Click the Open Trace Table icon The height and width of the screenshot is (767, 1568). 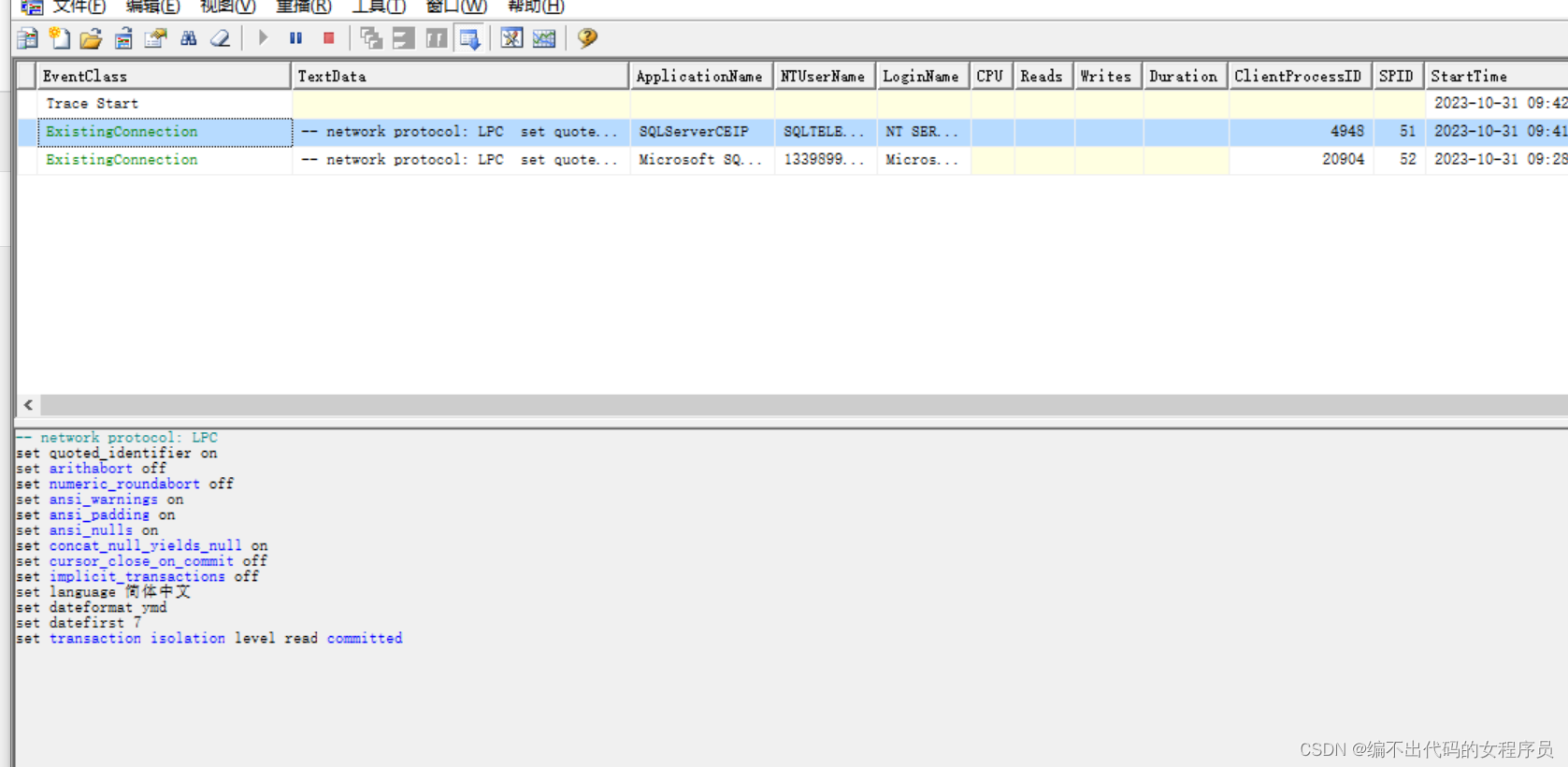coord(123,38)
